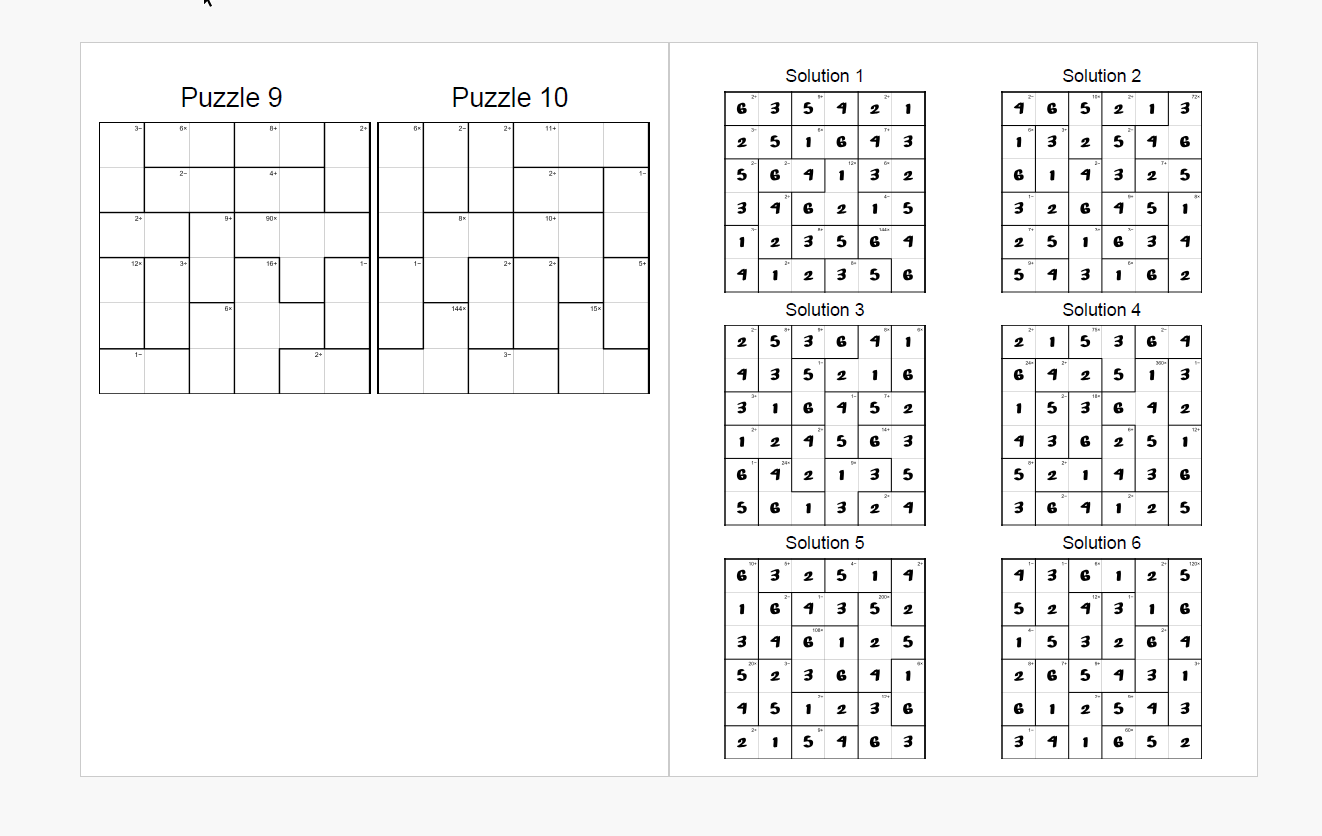Click the 11+ cage cell in Puzzle 10
Viewport: 1322px width, 836px height.
coord(536,145)
